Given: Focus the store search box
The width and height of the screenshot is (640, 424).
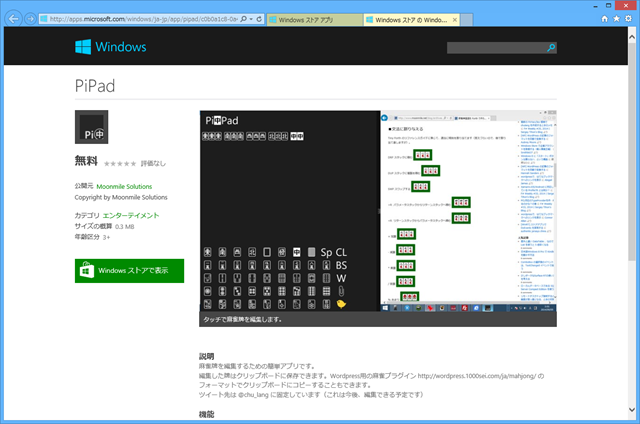Looking at the screenshot, I should (496, 48).
